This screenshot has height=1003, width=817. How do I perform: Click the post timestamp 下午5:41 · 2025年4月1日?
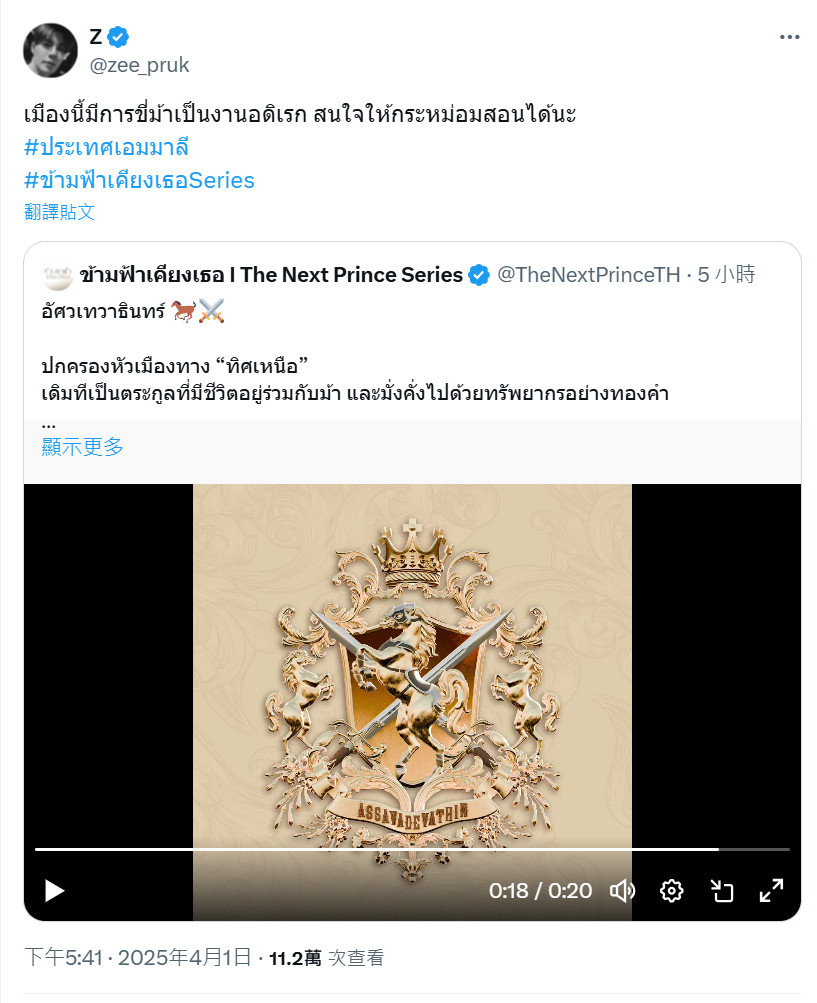(138, 958)
